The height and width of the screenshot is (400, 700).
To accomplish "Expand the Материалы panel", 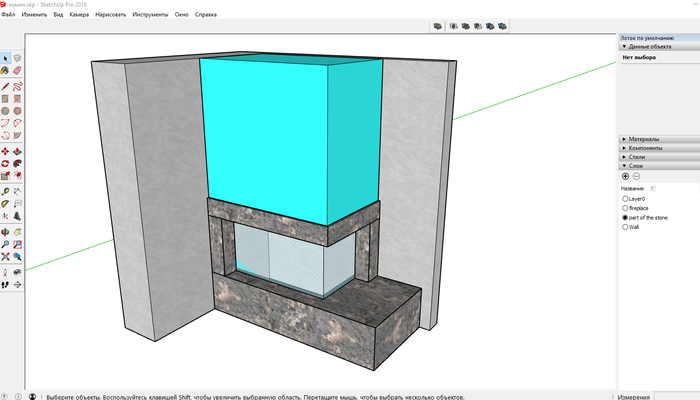I will pos(643,139).
